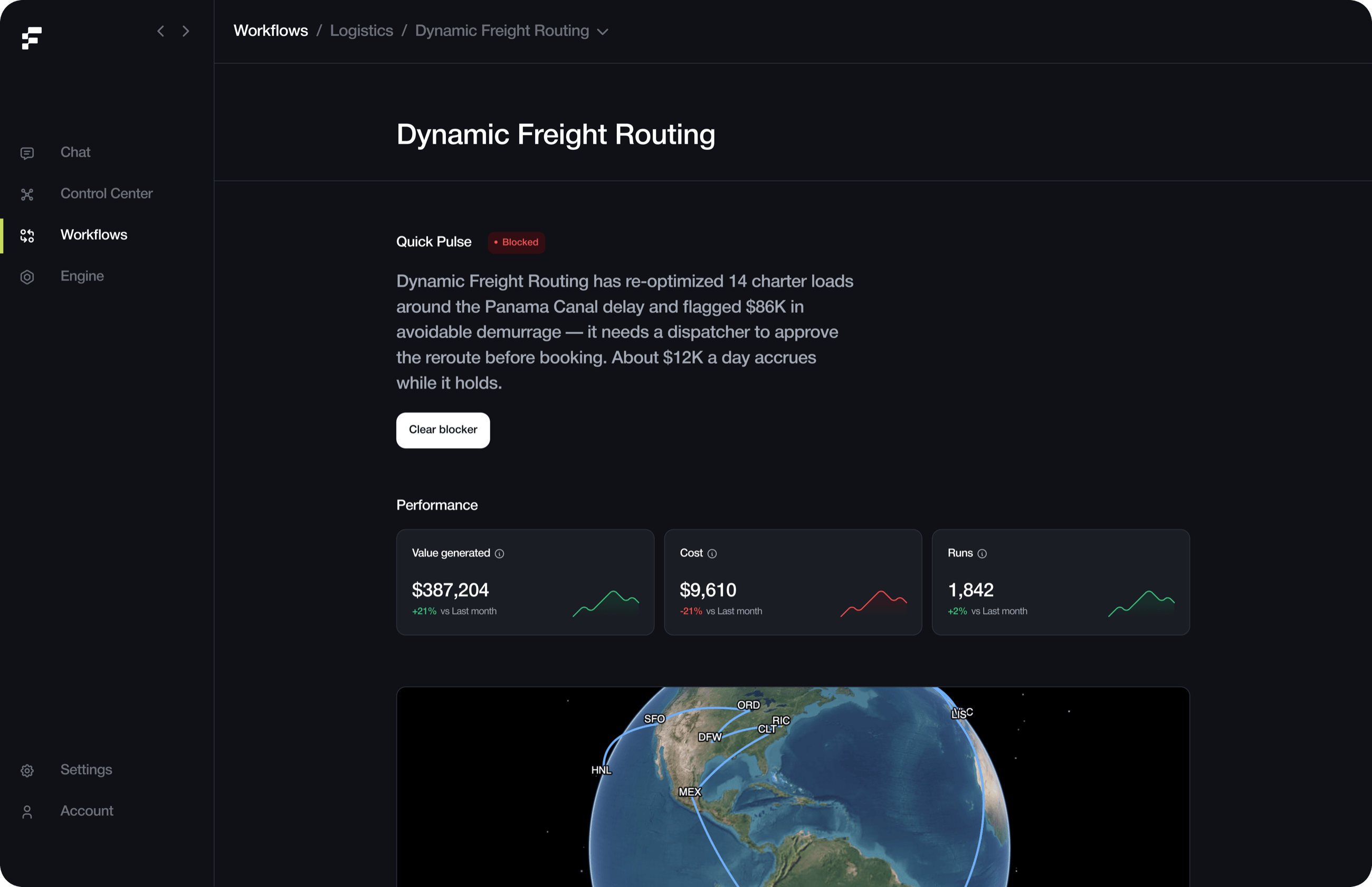Screen dimensions: 1372x887
Task: Click the Quick Pulse heading
Action: click(x=434, y=242)
